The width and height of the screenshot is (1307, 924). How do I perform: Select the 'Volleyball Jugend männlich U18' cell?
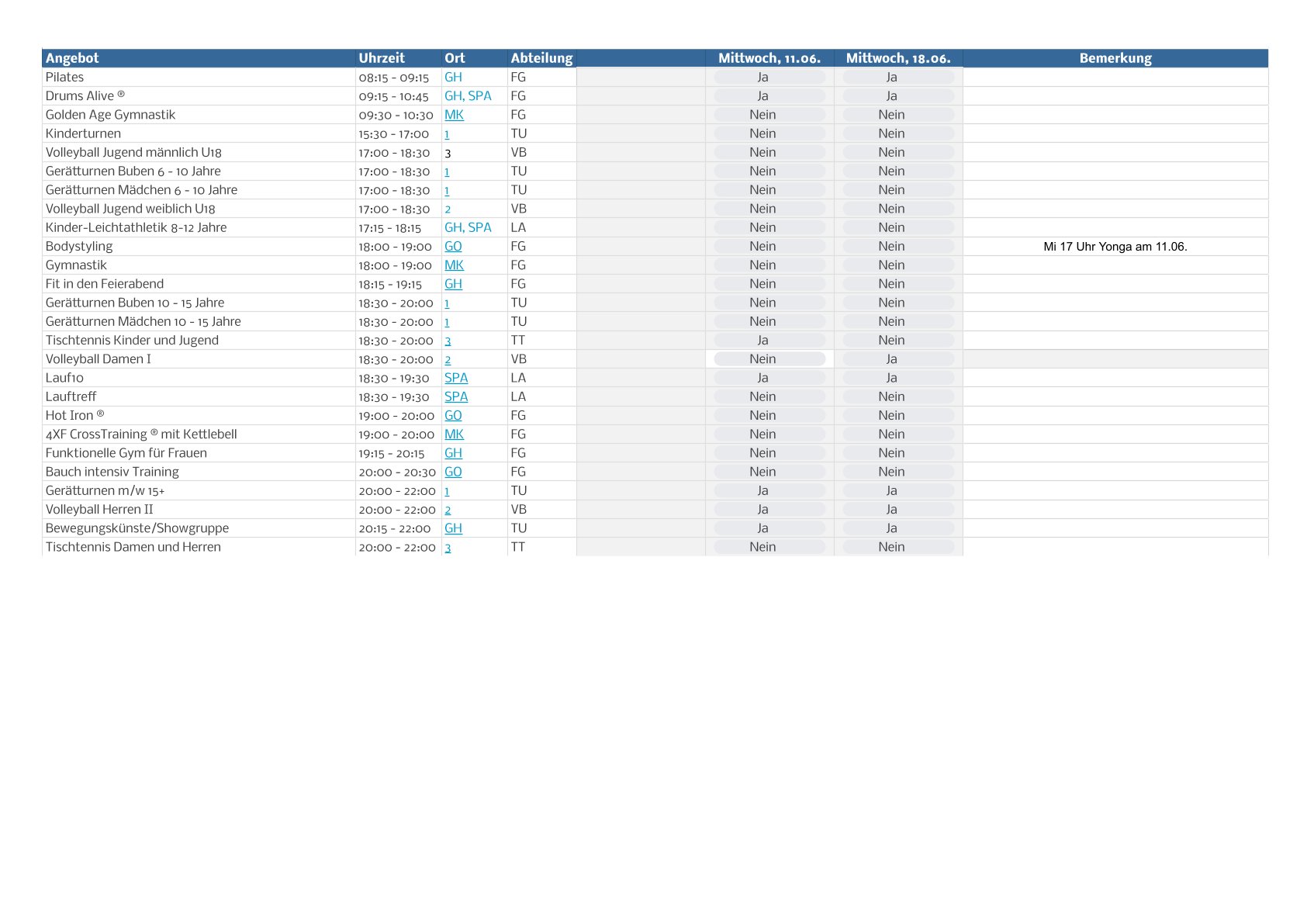coord(199,152)
